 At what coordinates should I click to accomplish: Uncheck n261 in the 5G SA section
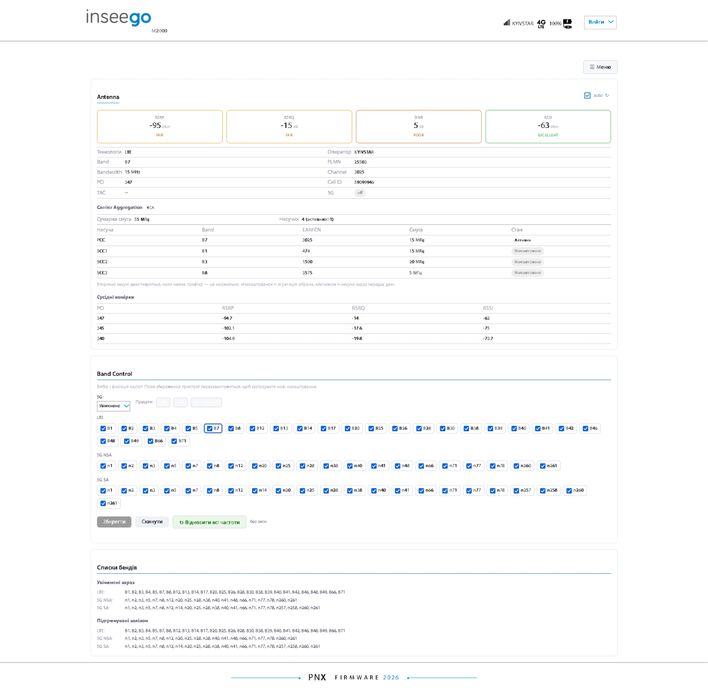click(x=102, y=503)
